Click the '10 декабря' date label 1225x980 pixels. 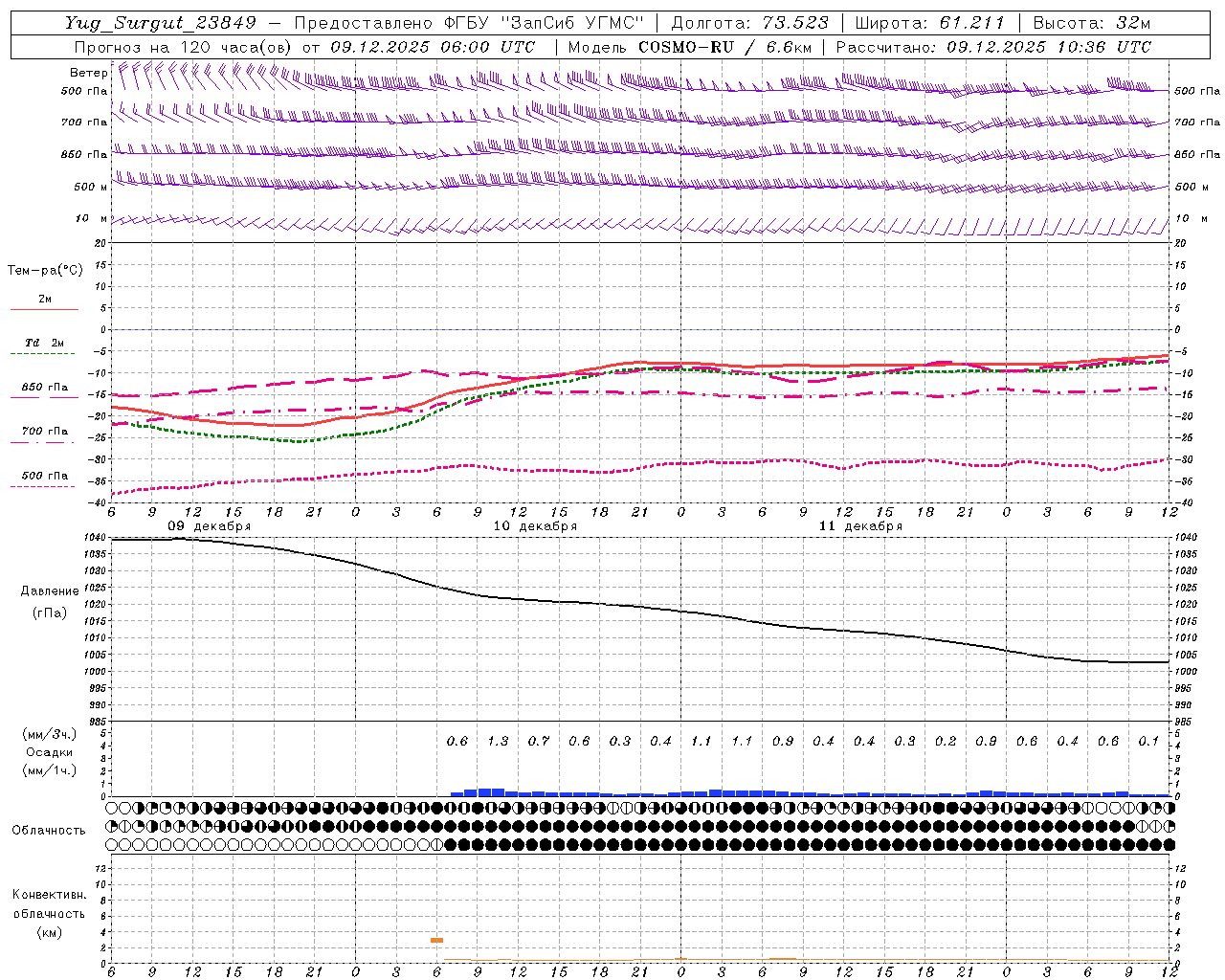pyautogui.click(x=535, y=526)
